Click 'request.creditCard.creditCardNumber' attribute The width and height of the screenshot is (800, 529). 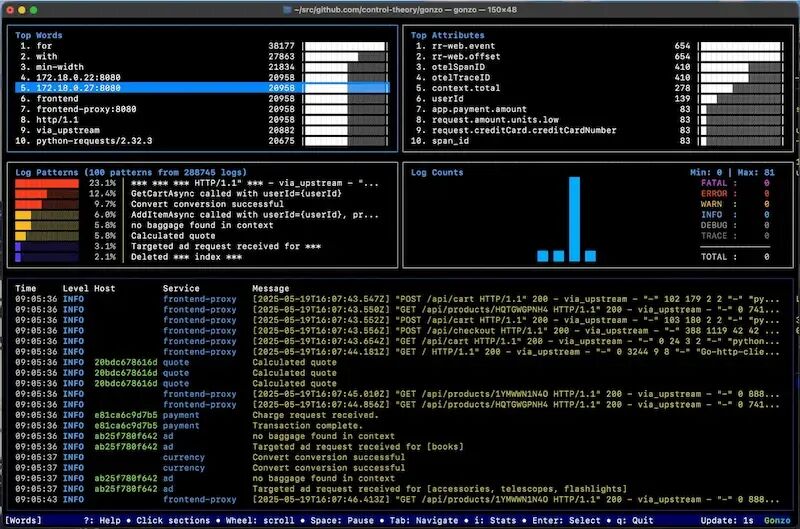(597, 130)
